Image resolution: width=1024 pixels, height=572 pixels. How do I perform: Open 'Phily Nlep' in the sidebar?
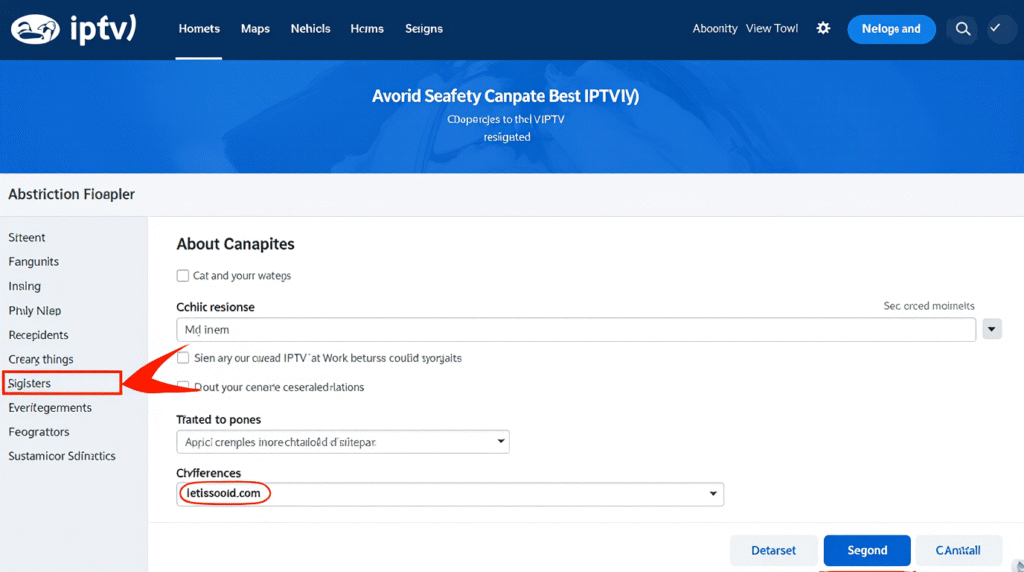tap(35, 311)
